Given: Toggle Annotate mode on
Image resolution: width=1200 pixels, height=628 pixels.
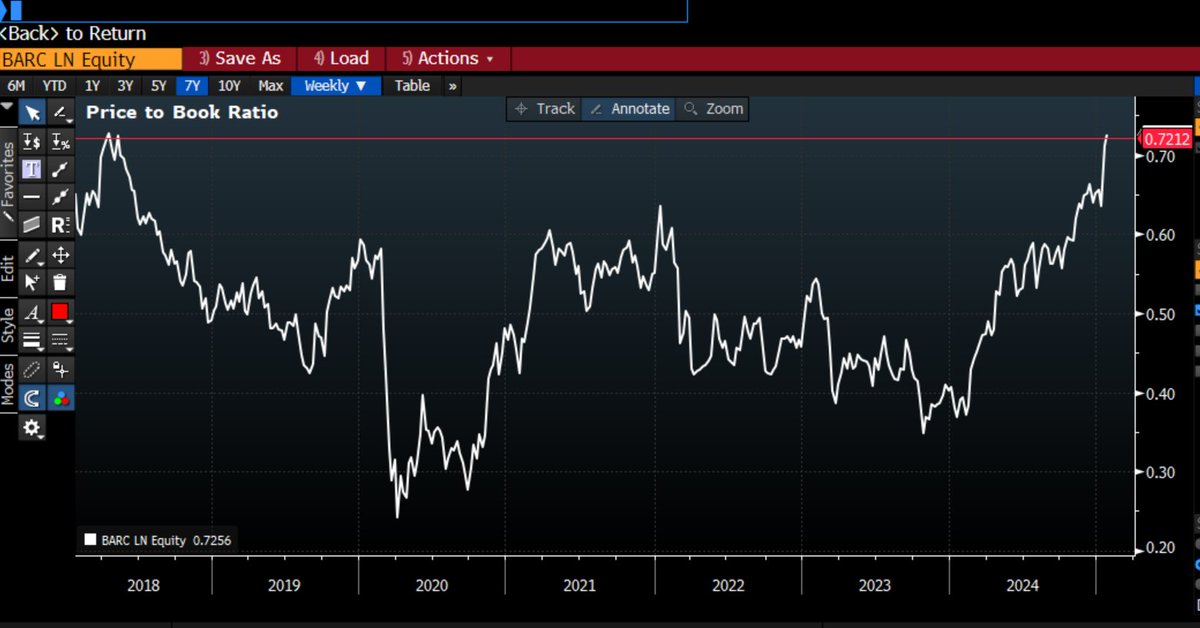Looking at the screenshot, I should click(x=628, y=108).
